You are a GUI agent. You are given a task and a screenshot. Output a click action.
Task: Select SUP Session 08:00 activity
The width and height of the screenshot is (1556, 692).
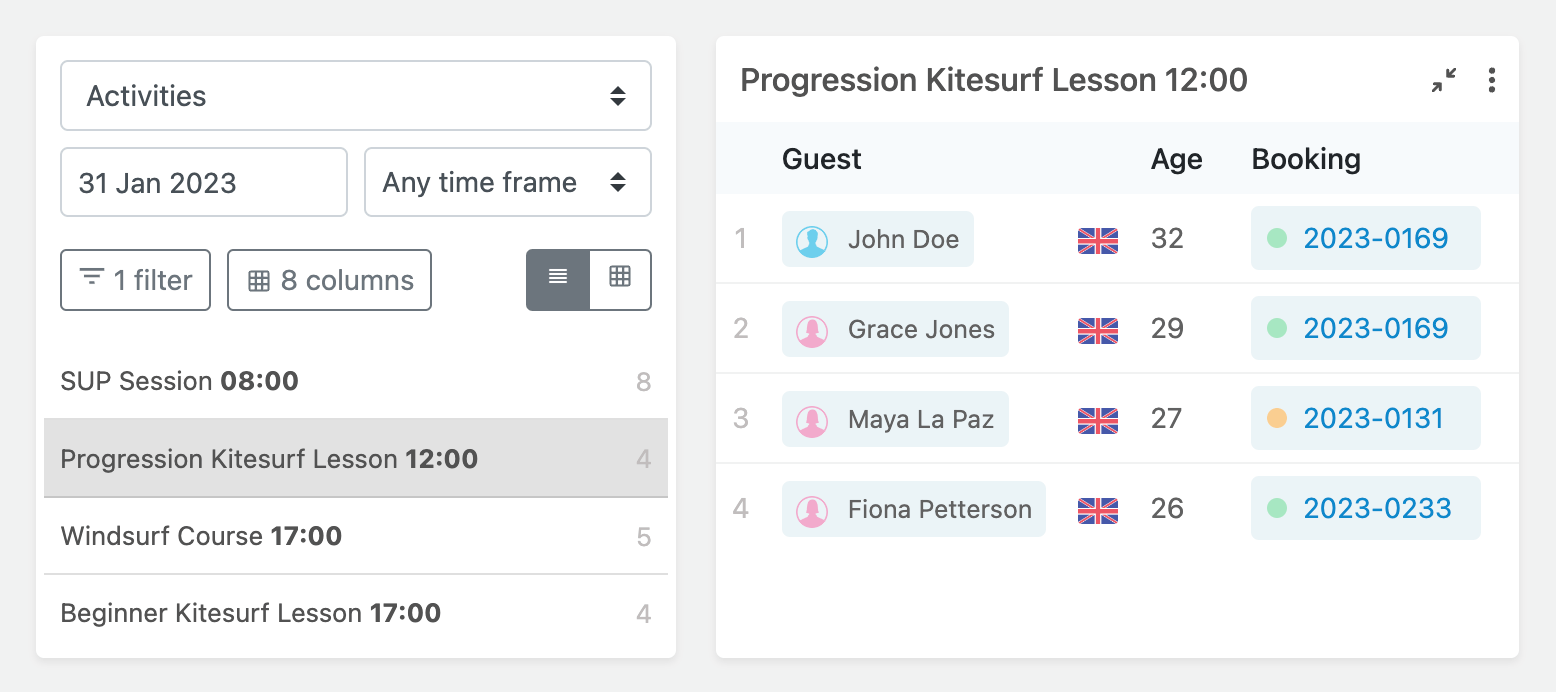click(356, 381)
